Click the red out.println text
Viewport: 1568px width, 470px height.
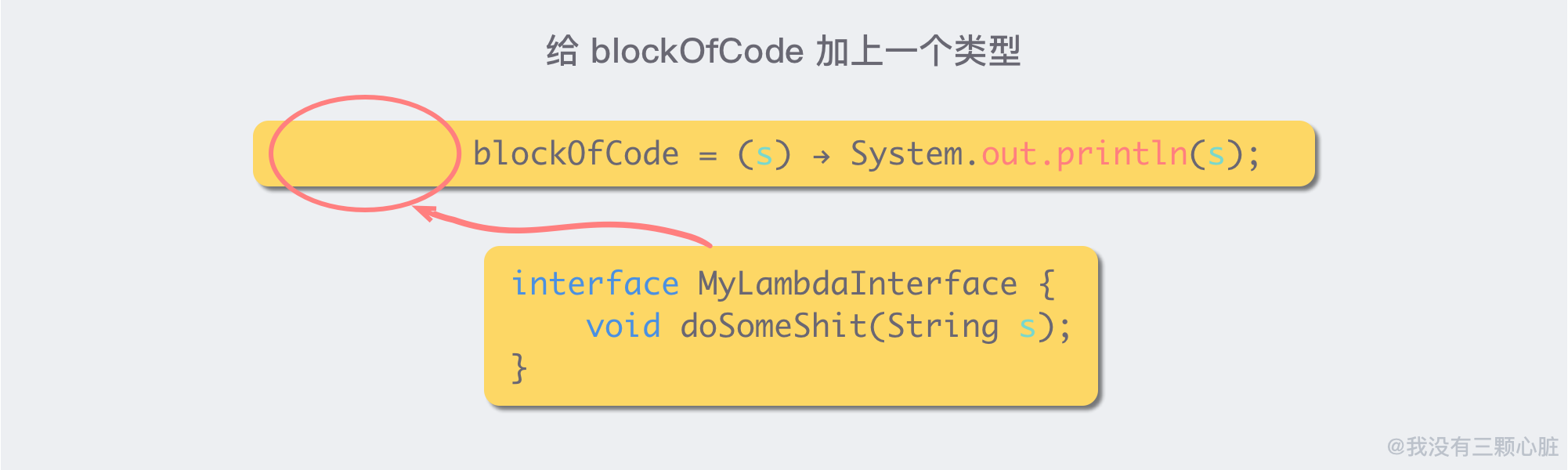tap(1084, 154)
